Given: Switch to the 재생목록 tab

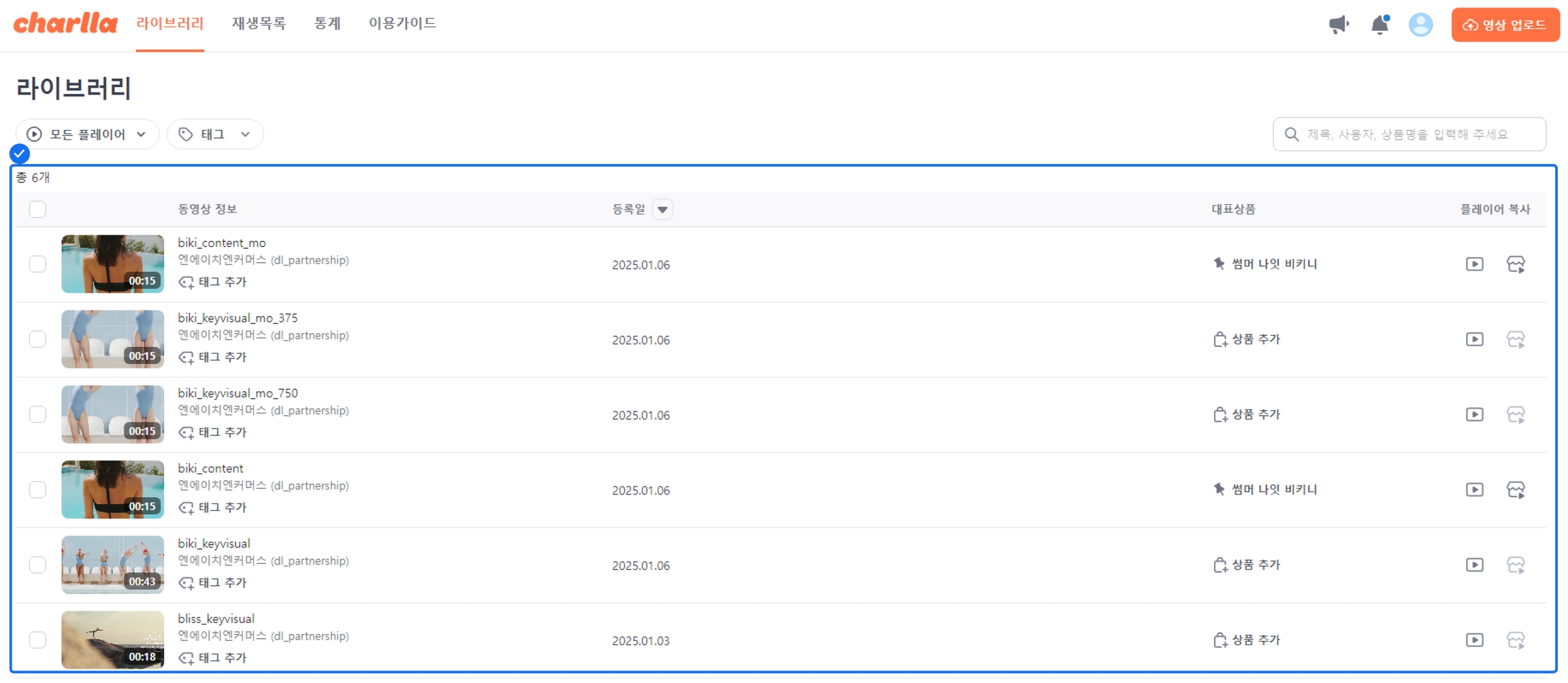Looking at the screenshot, I should coord(259,23).
